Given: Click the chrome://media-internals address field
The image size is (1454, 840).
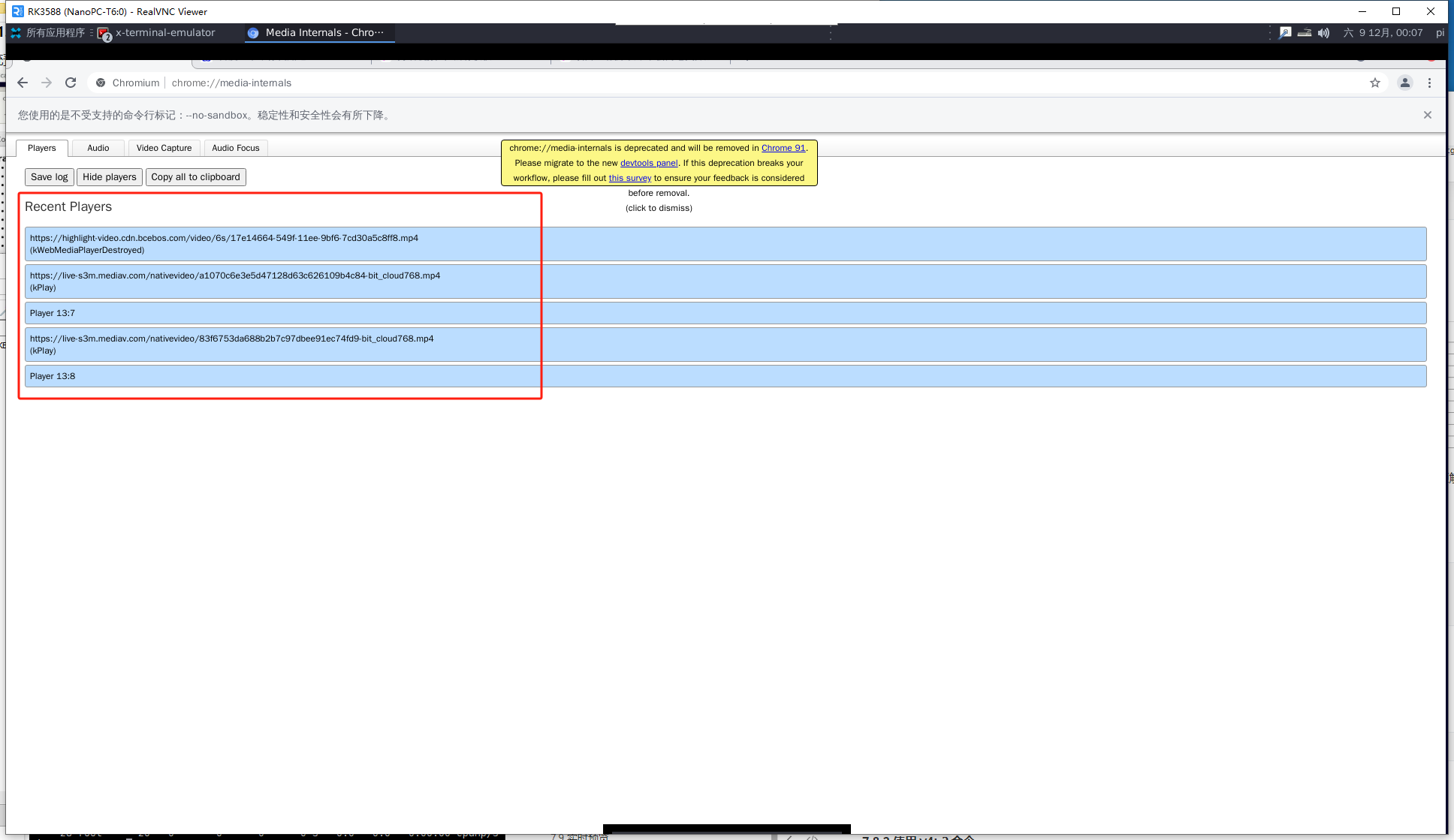Looking at the screenshot, I should [231, 83].
